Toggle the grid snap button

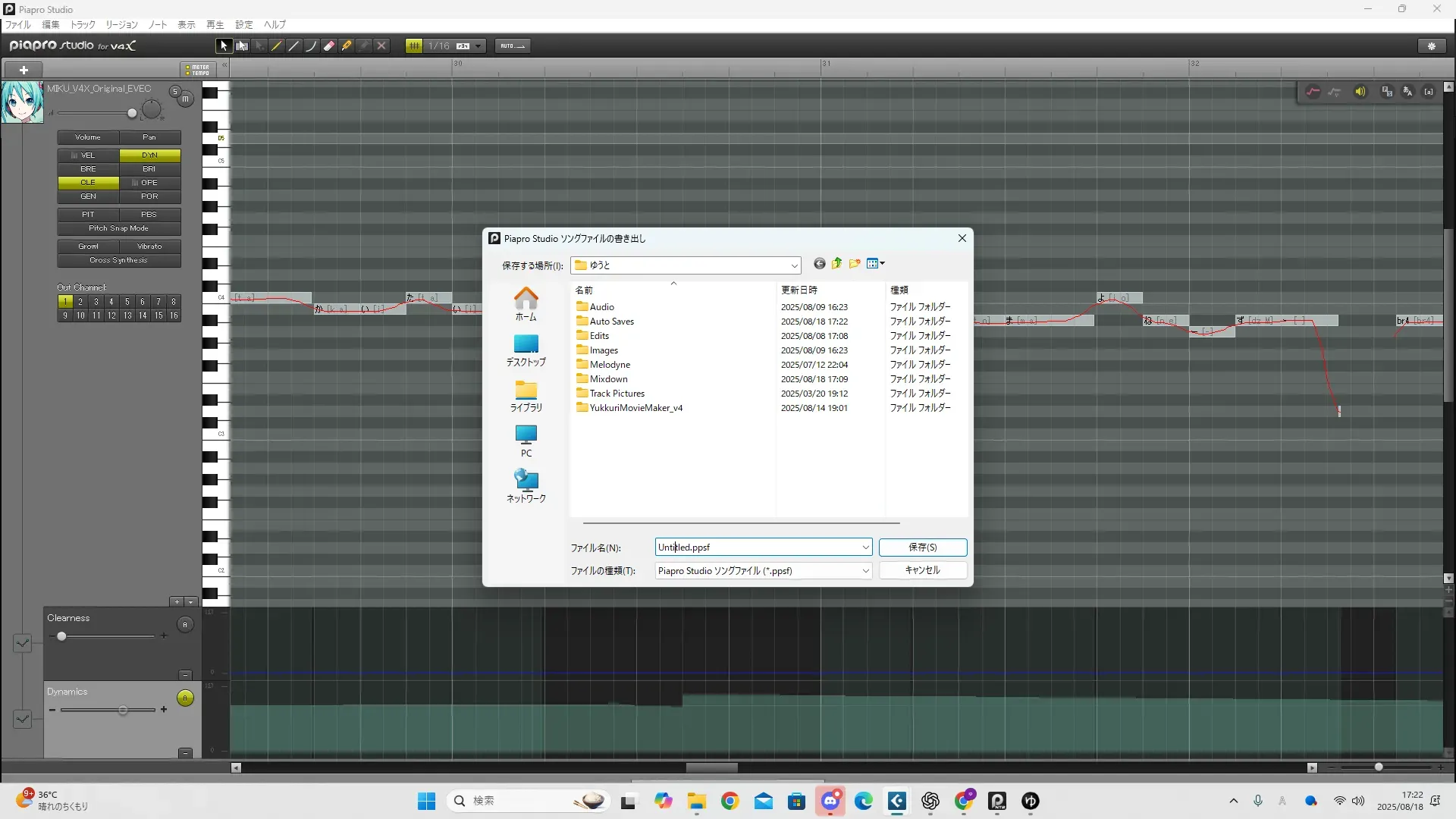tap(414, 46)
